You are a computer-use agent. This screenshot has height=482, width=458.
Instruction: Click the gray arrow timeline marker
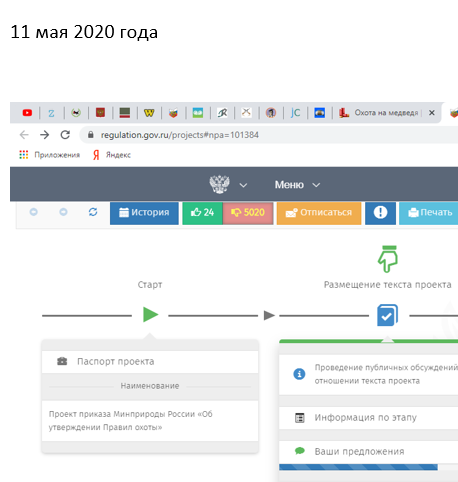click(x=269, y=315)
